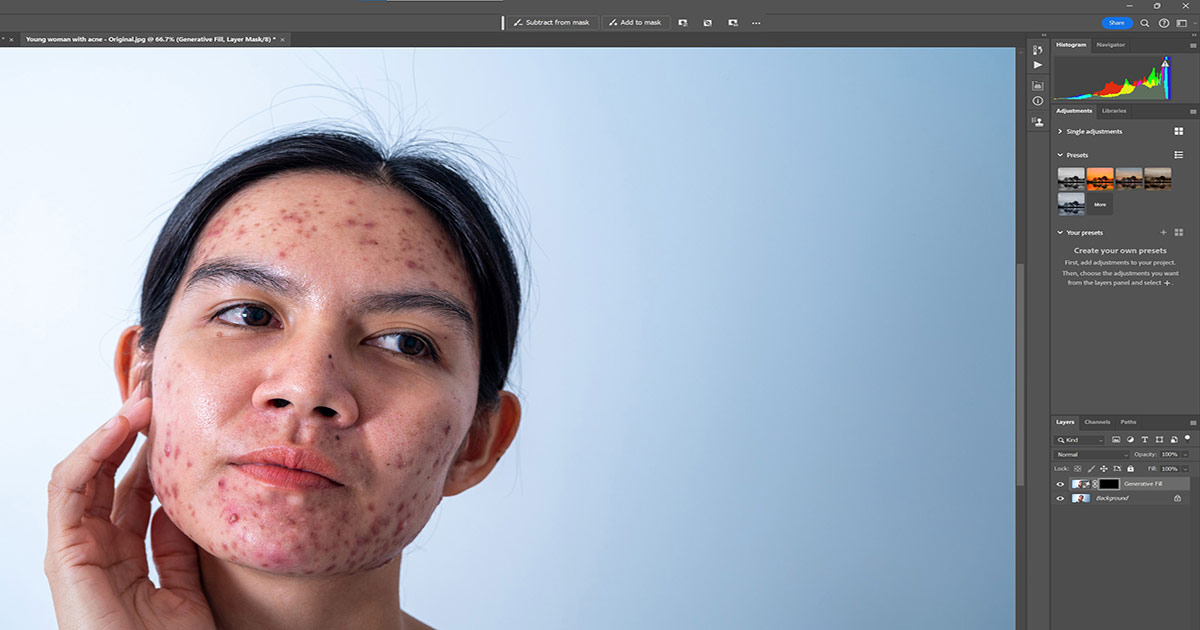Hide the Background layer

click(1061, 497)
